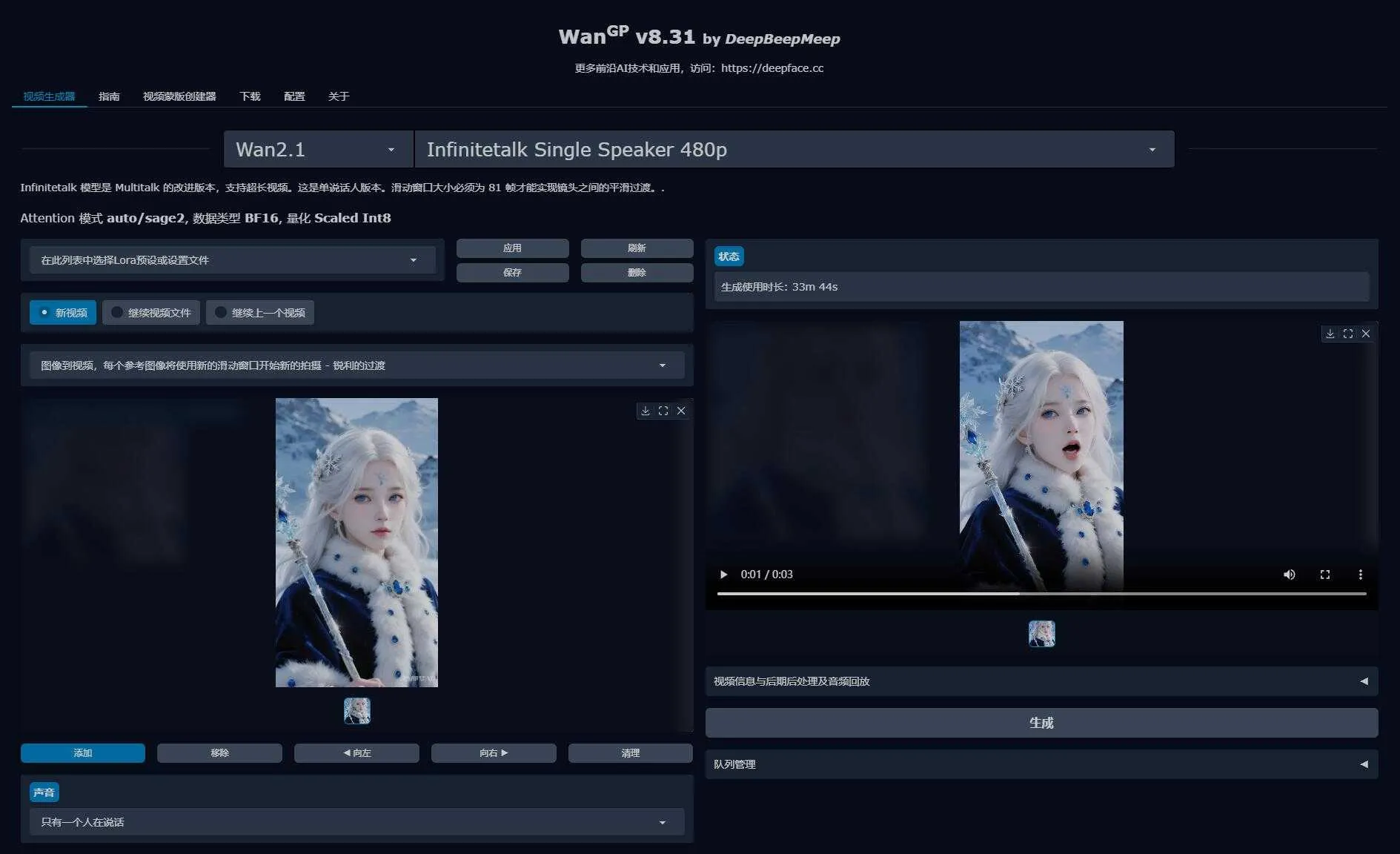The width and height of the screenshot is (1400, 854).
Task: Switch to the 指南 tab
Action: point(109,96)
